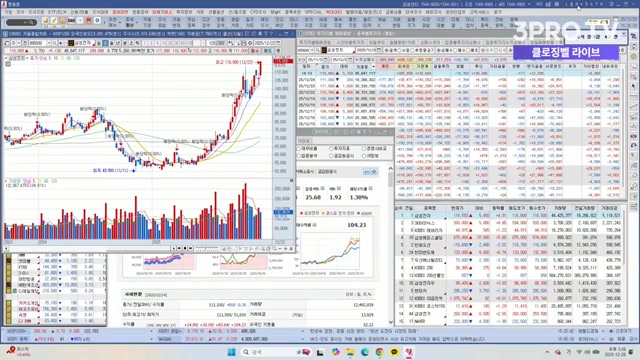Open the 주식주문 menu
This screenshot has width=640, height=360.
[36, 12]
